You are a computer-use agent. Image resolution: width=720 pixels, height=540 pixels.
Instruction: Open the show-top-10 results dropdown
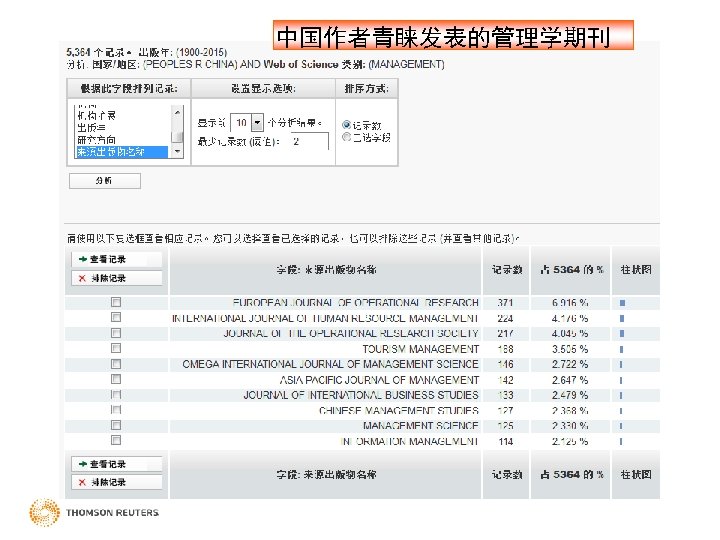(258, 122)
